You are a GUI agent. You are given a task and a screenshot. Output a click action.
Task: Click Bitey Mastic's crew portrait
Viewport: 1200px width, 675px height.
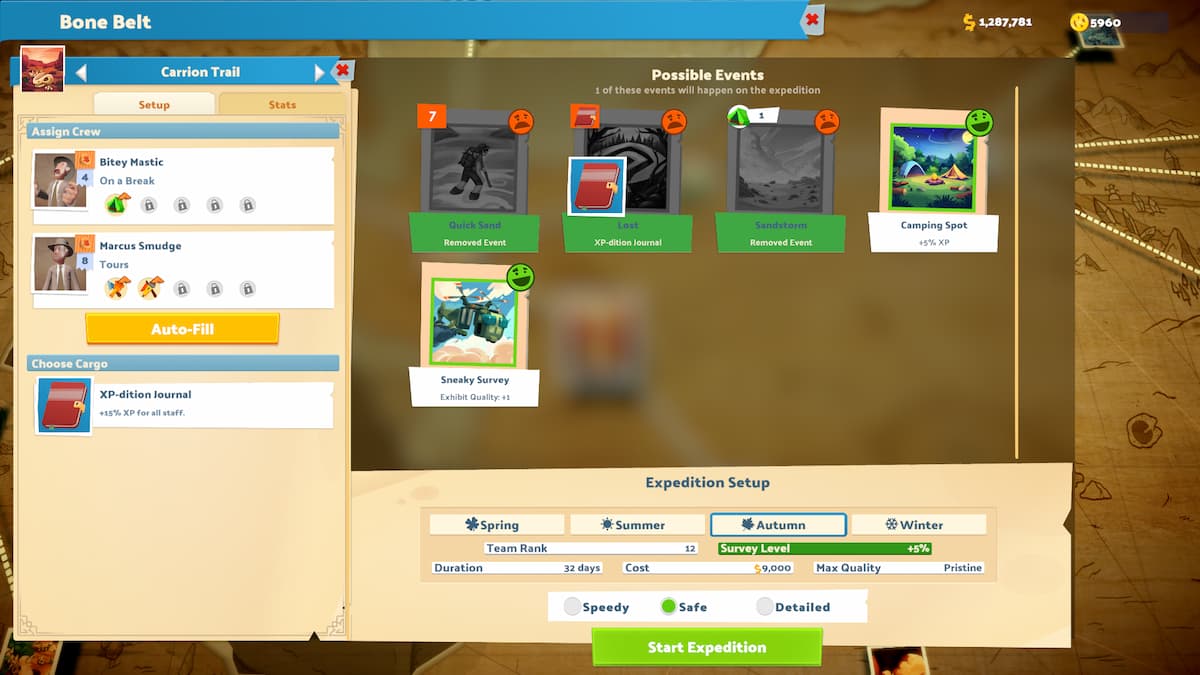[x=61, y=179]
